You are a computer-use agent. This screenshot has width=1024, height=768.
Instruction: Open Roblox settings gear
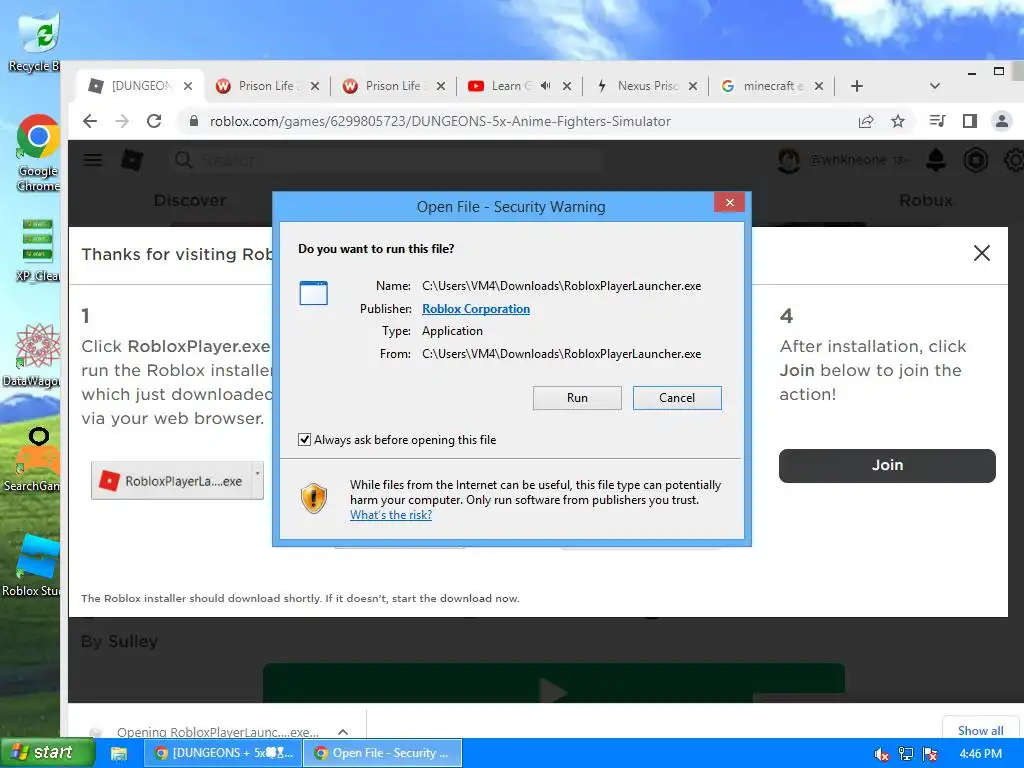pos(1014,160)
